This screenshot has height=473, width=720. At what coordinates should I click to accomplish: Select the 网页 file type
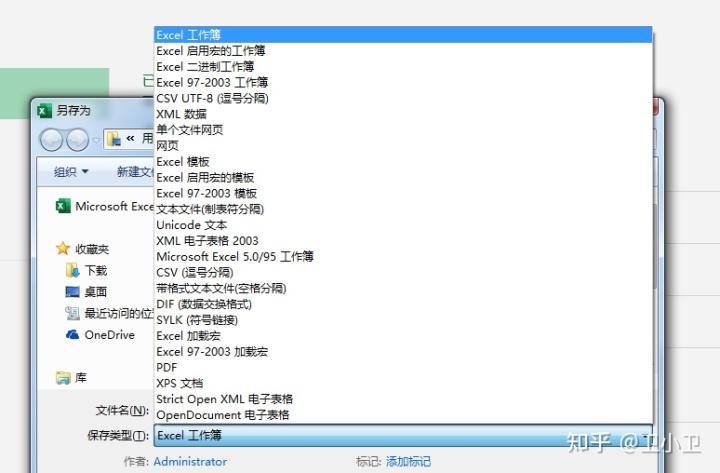click(403, 146)
